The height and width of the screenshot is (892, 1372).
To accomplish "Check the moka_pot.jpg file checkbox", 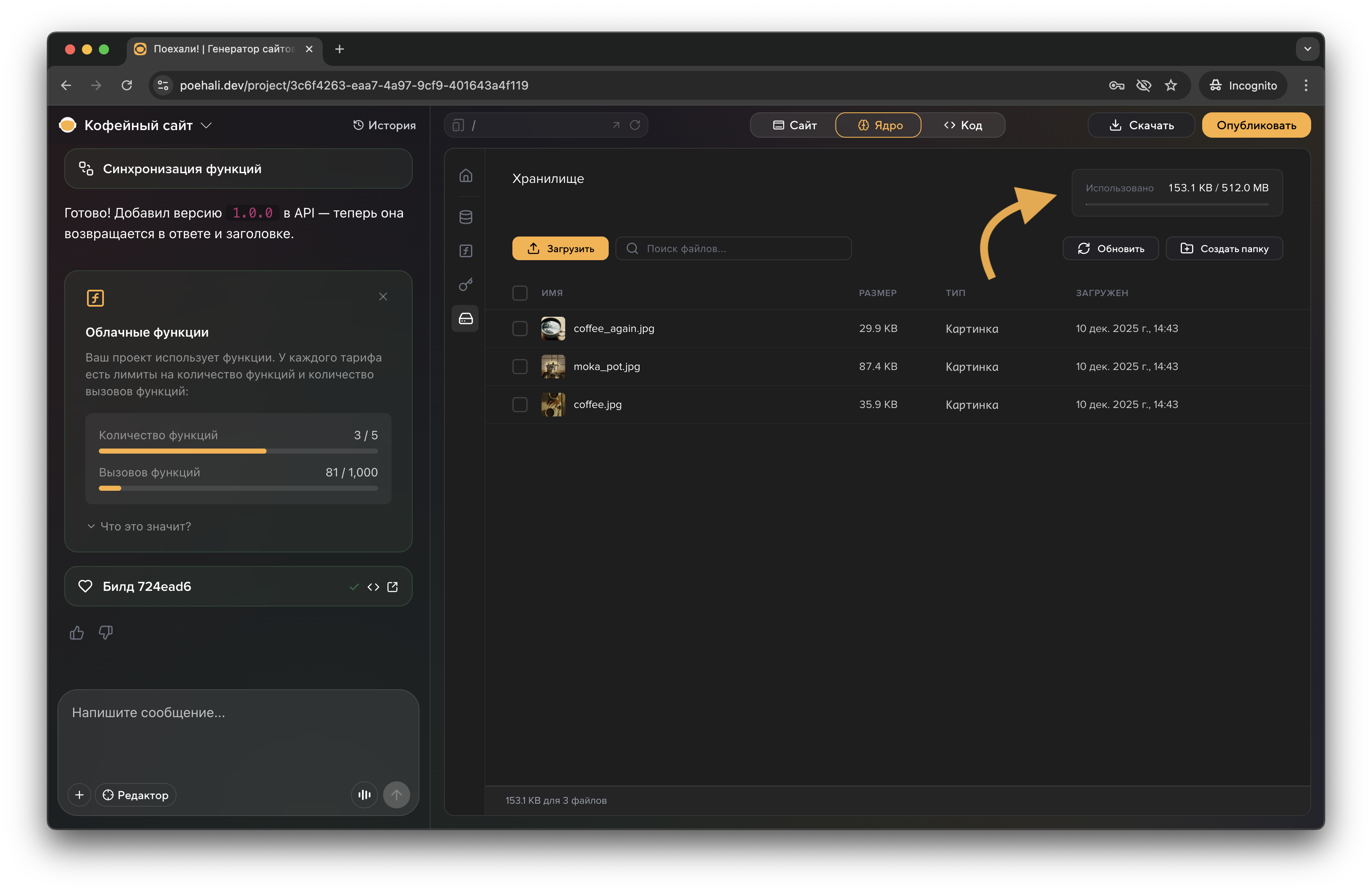I will tap(520, 367).
